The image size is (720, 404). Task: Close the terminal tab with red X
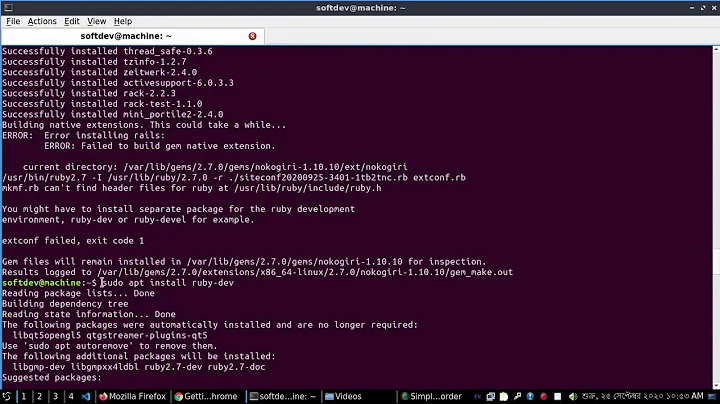point(252,36)
